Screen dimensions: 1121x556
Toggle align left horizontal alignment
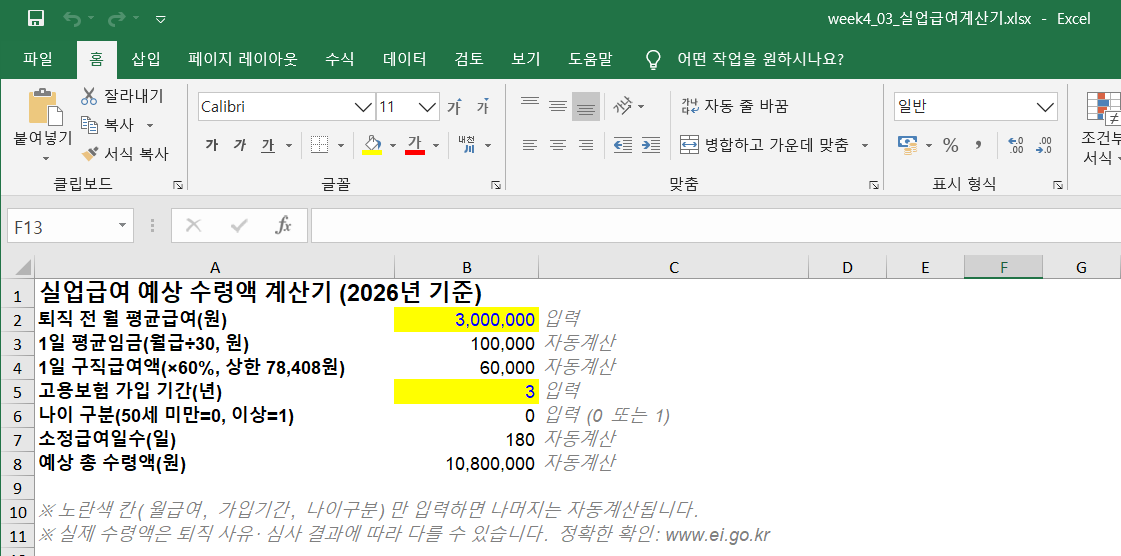tap(529, 145)
